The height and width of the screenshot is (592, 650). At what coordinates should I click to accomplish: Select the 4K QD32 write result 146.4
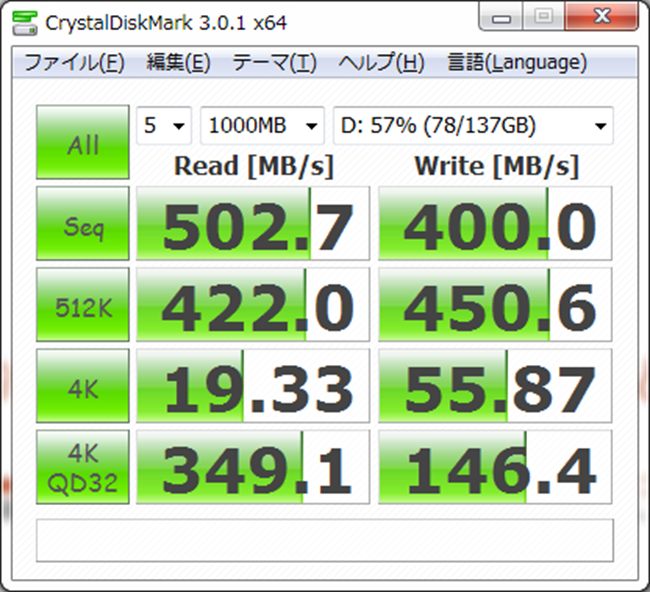(x=495, y=467)
